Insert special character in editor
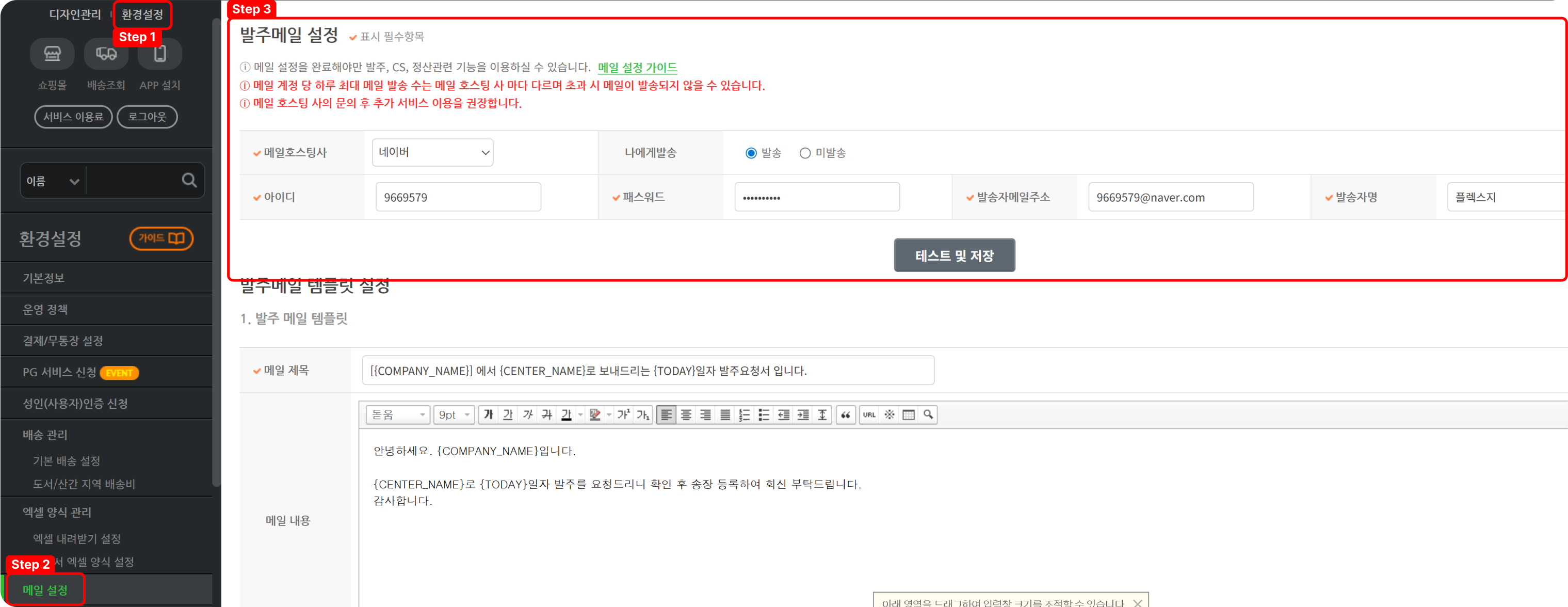 click(890, 414)
